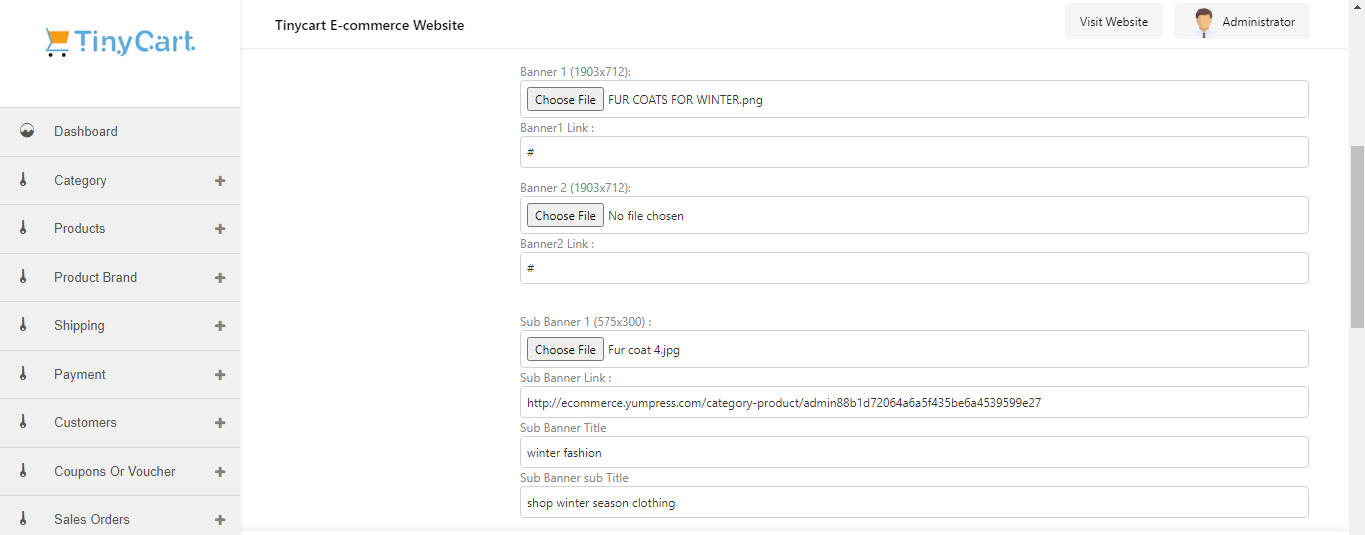Click the Sub Banner Title input field
Image resolution: width=1365 pixels, height=535 pixels.
tap(914, 452)
